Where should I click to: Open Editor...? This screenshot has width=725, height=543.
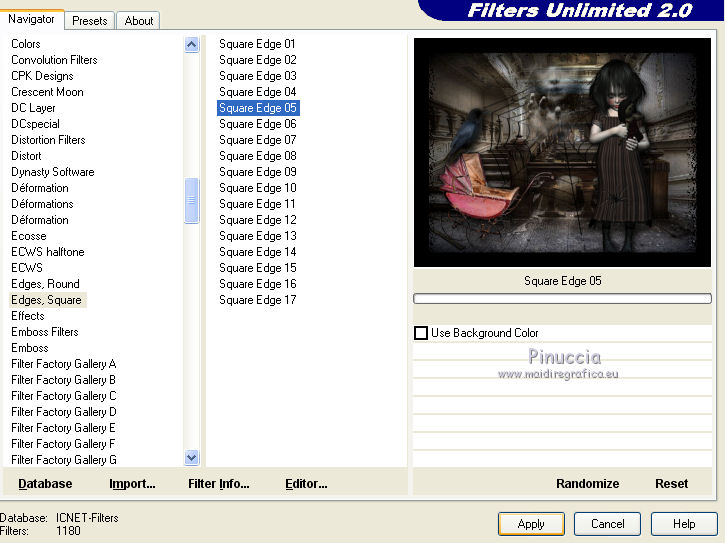coord(306,484)
